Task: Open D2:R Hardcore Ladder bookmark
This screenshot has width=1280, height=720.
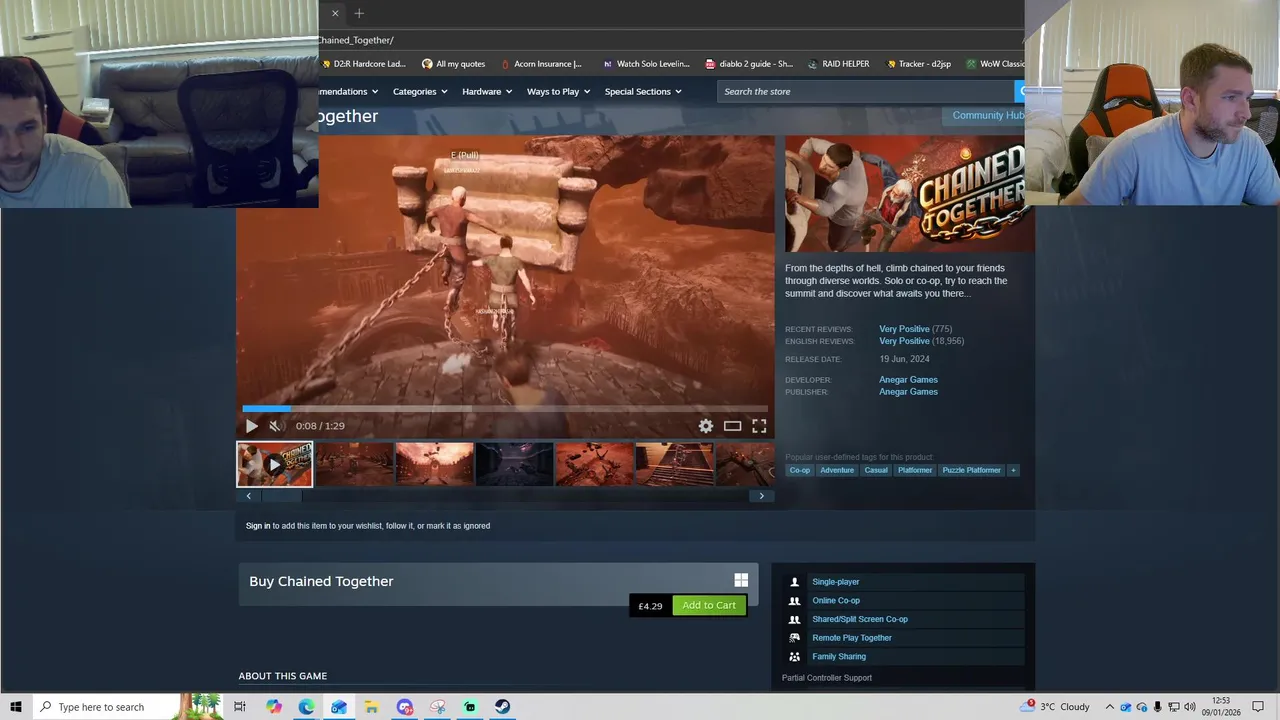Action: coord(364,64)
